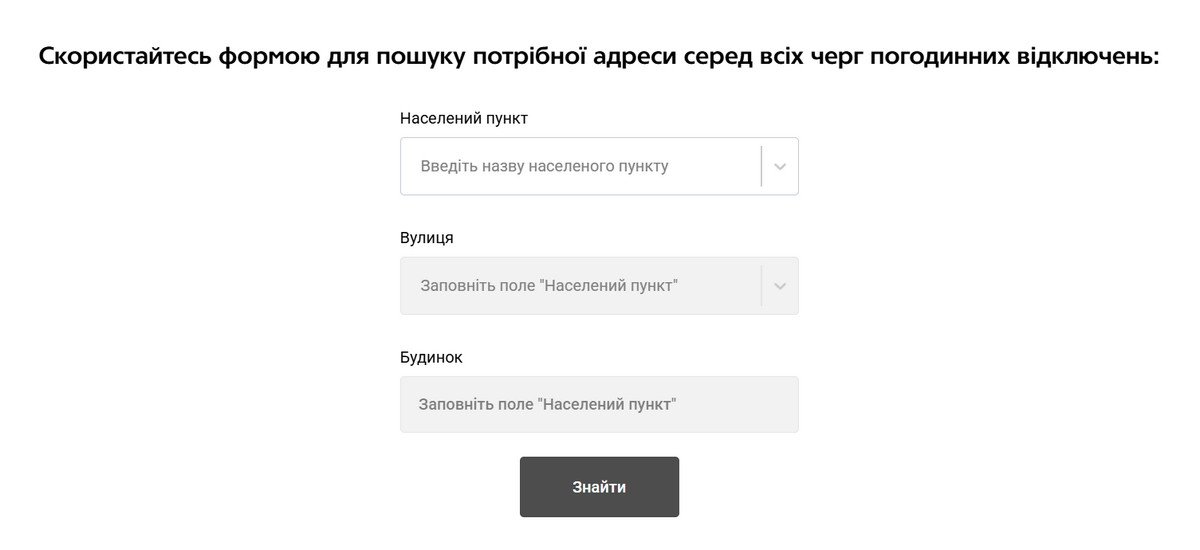Click the Вулиця combo box field
1200x550 pixels.
tap(580, 286)
